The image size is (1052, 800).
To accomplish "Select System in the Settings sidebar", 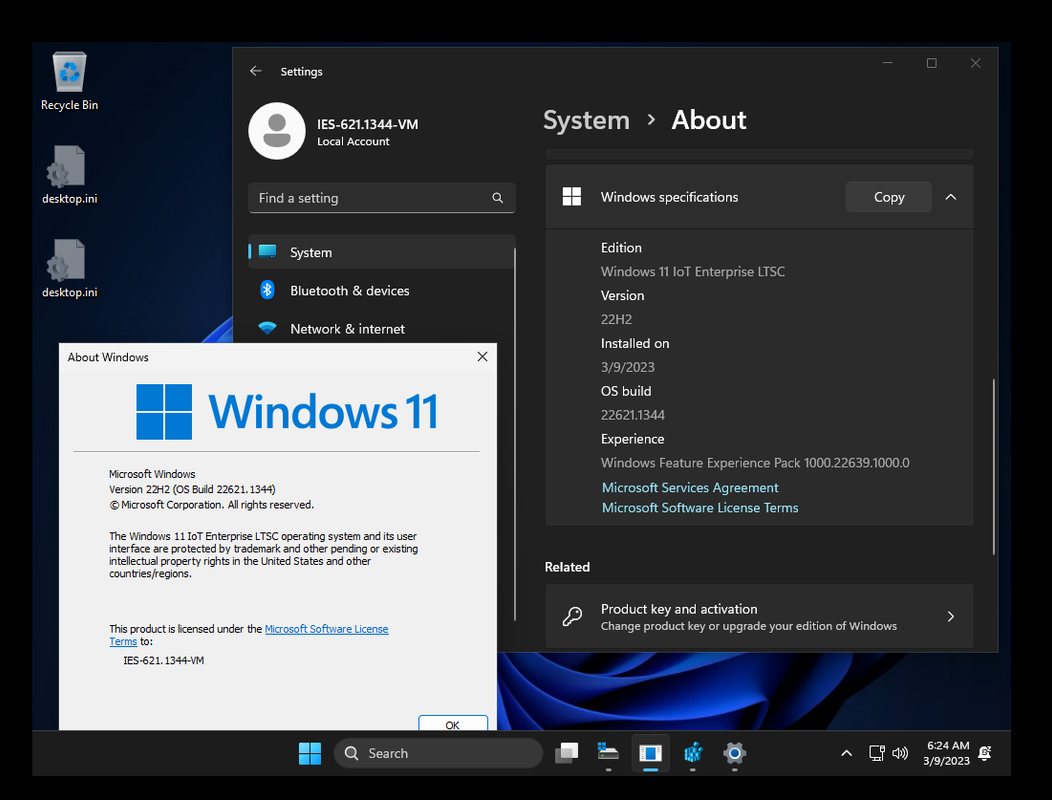I will coord(381,252).
